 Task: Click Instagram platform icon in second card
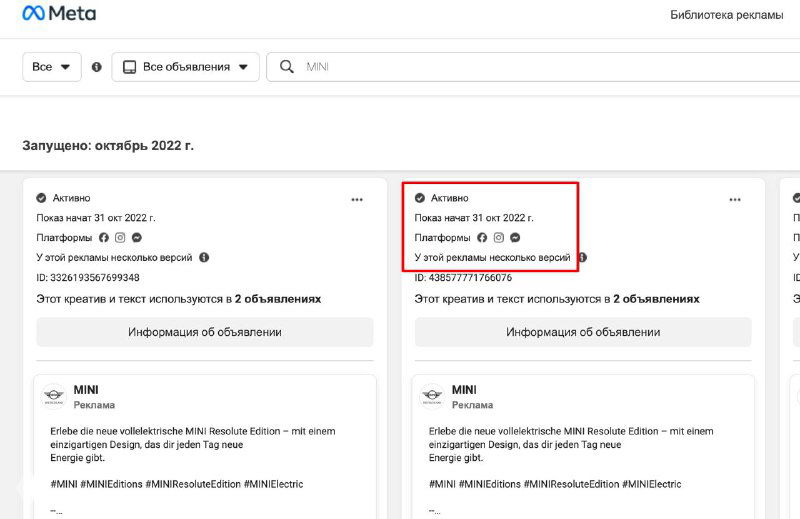[498, 238]
